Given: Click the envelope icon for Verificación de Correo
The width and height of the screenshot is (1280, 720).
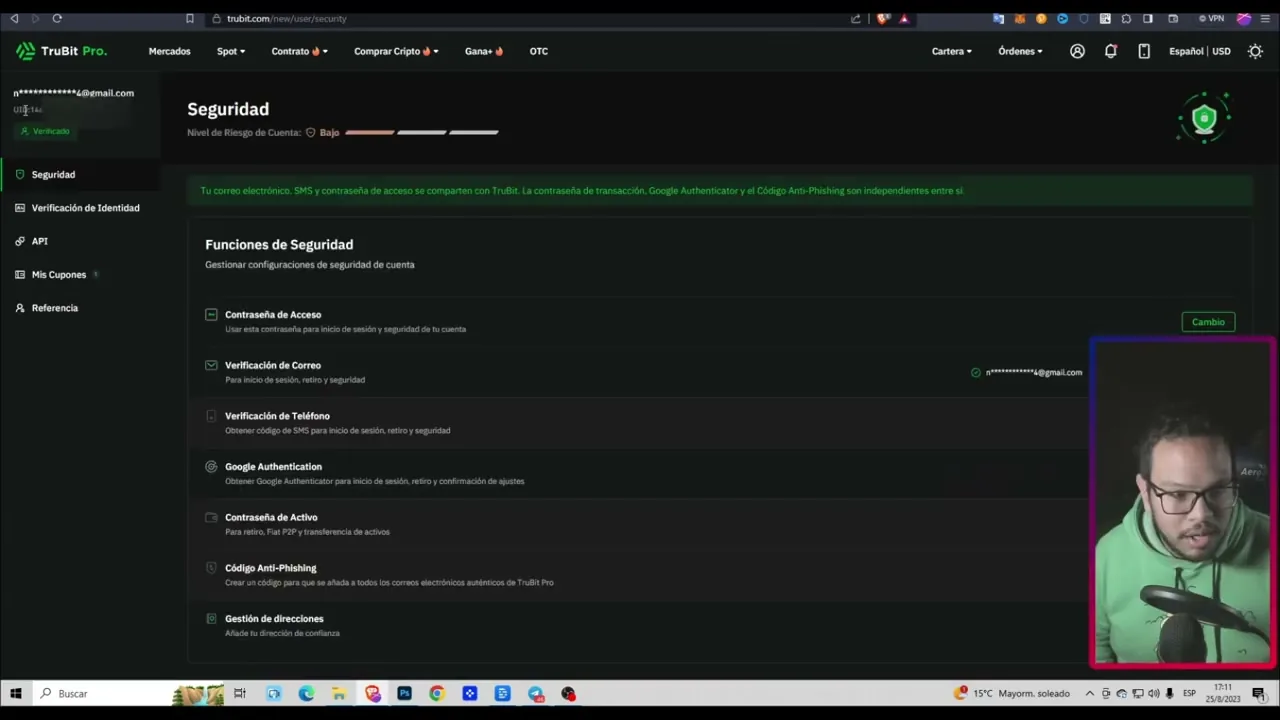Looking at the screenshot, I should pos(211,365).
